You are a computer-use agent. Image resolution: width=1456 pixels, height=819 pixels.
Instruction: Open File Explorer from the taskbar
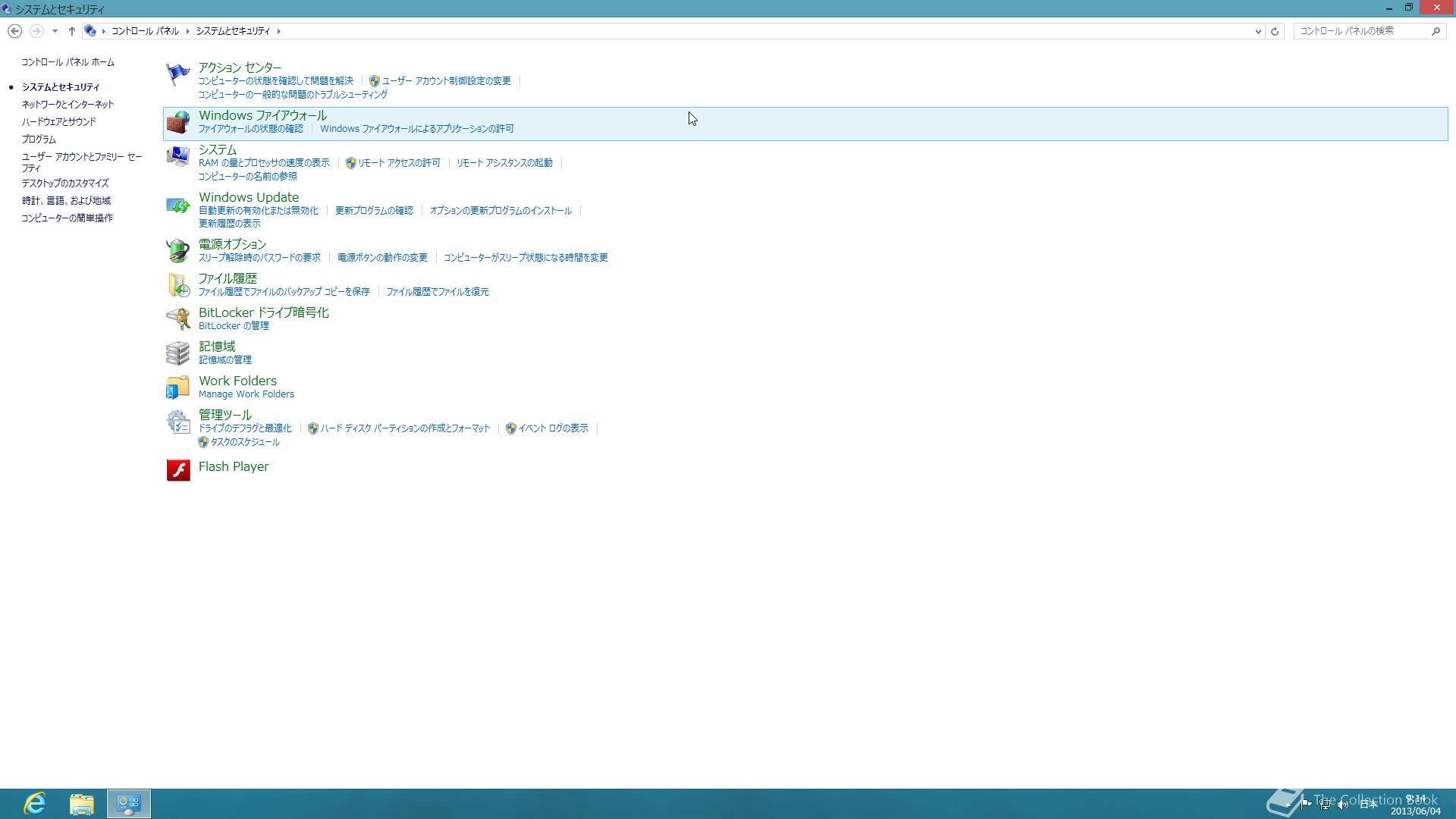pos(81,804)
